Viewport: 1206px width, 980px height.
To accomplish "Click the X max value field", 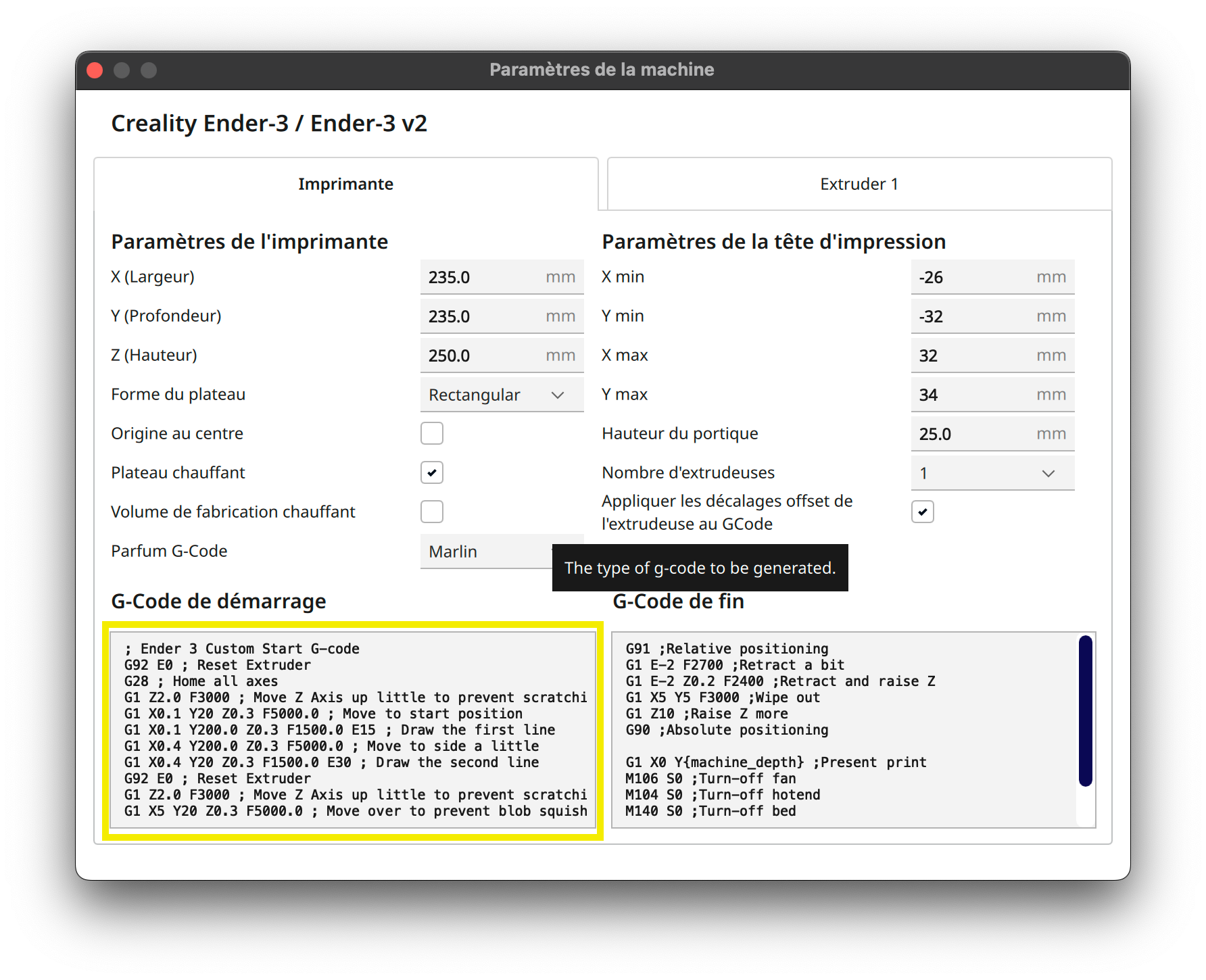I will tap(992, 356).
